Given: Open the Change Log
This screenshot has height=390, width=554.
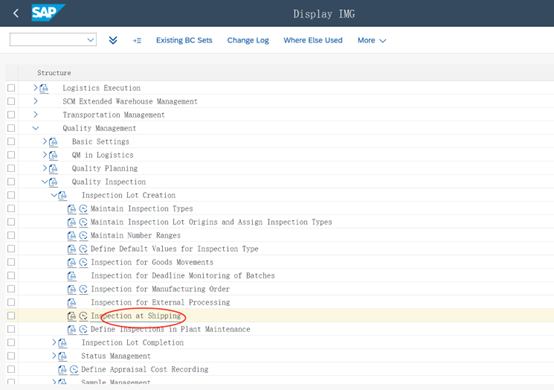Looking at the screenshot, I should tap(248, 40).
